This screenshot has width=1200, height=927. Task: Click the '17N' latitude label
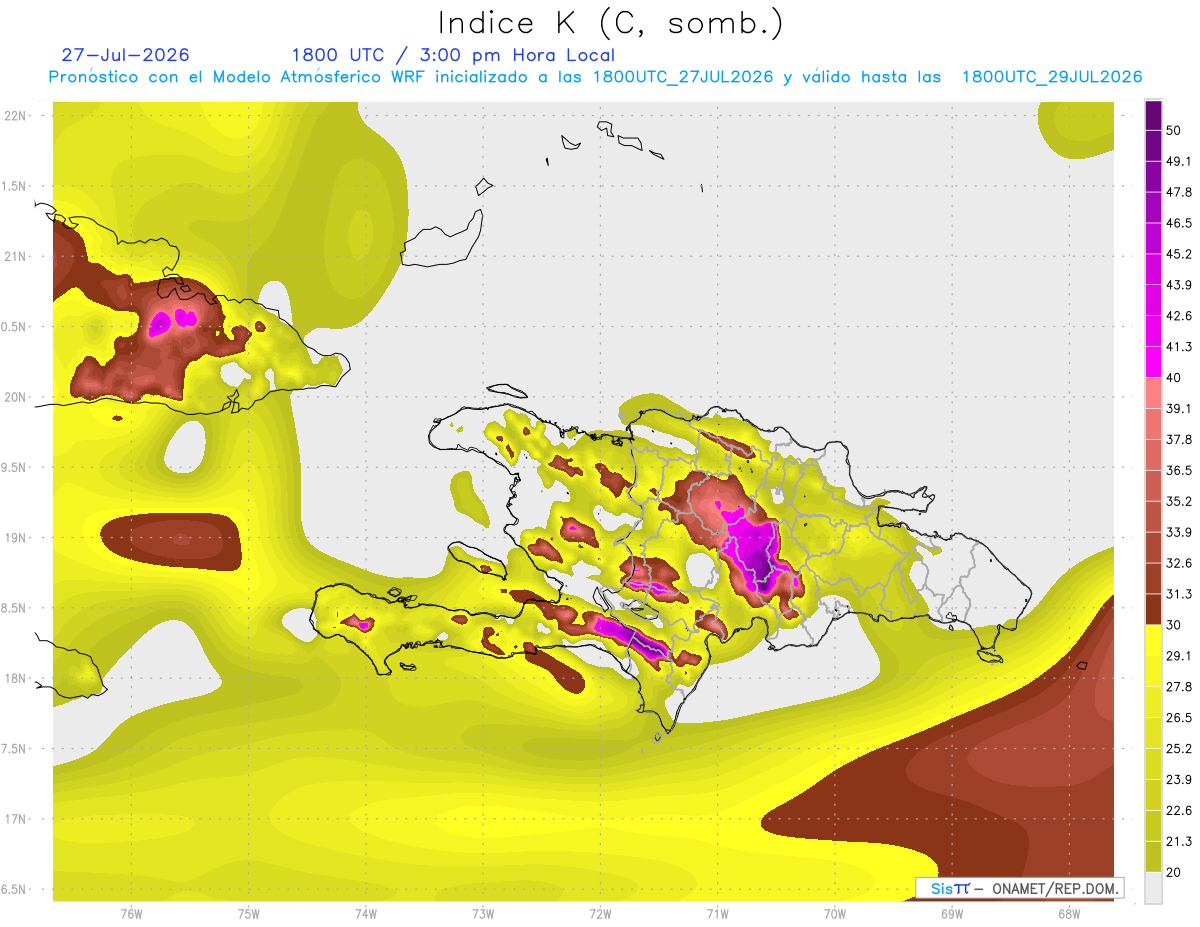tap(15, 819)
